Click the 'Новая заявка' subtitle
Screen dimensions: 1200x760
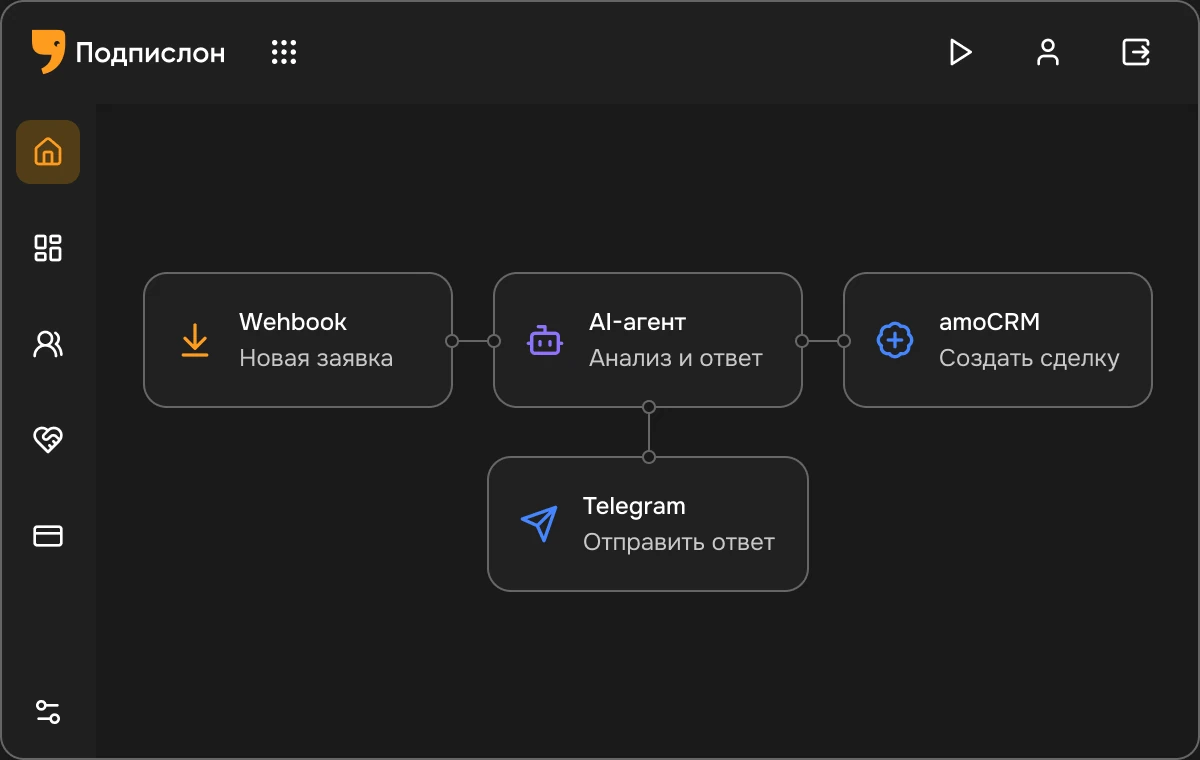[316, 358]
